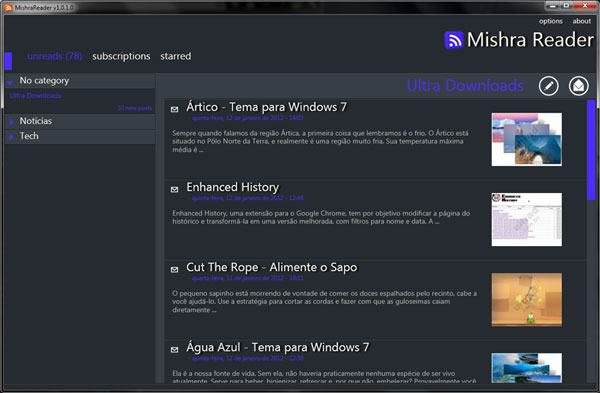The width and height of the screenshot is (600, 393).
Task: Expand the Tech category arrow
Action: point(11,137)
